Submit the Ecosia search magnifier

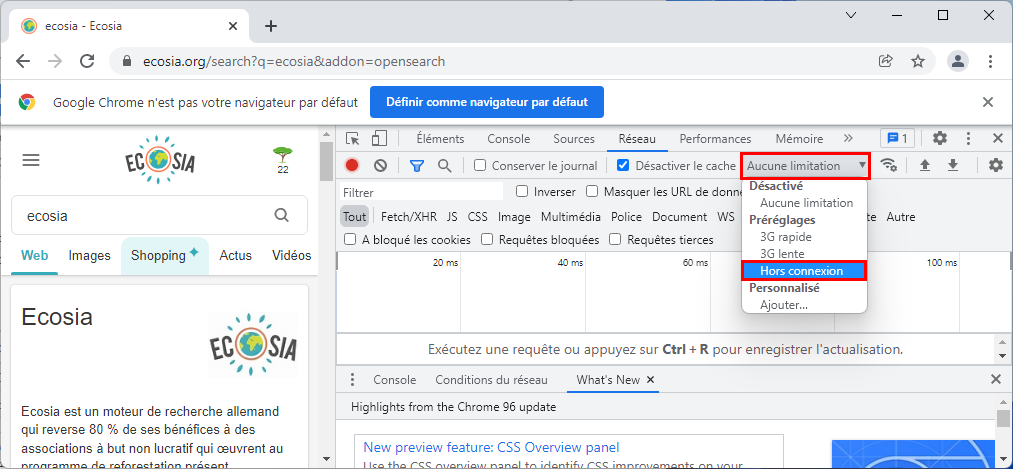pos(281,215)
